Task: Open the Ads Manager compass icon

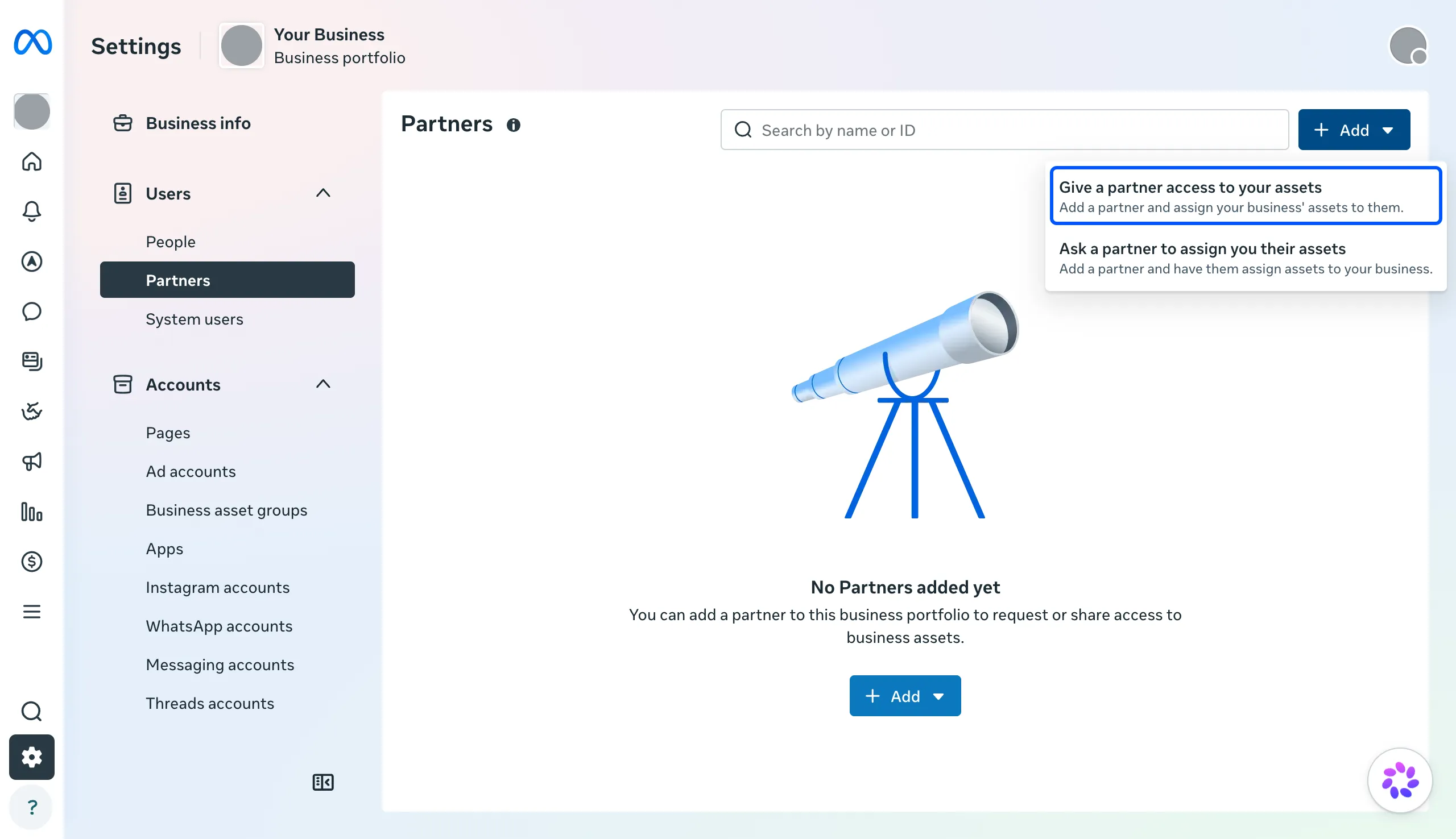Action: point(32,261)
